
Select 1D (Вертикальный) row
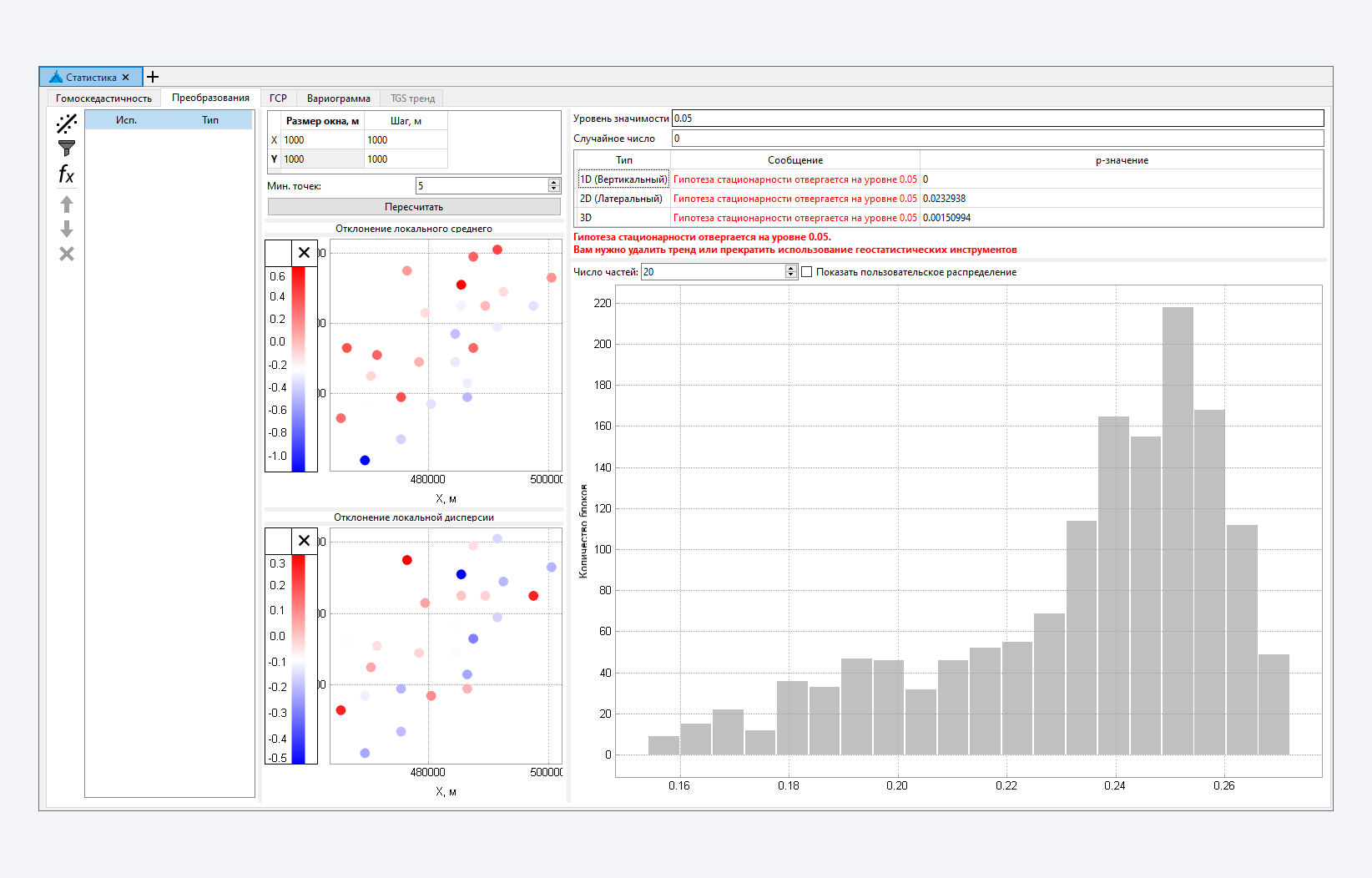point(950,179)
